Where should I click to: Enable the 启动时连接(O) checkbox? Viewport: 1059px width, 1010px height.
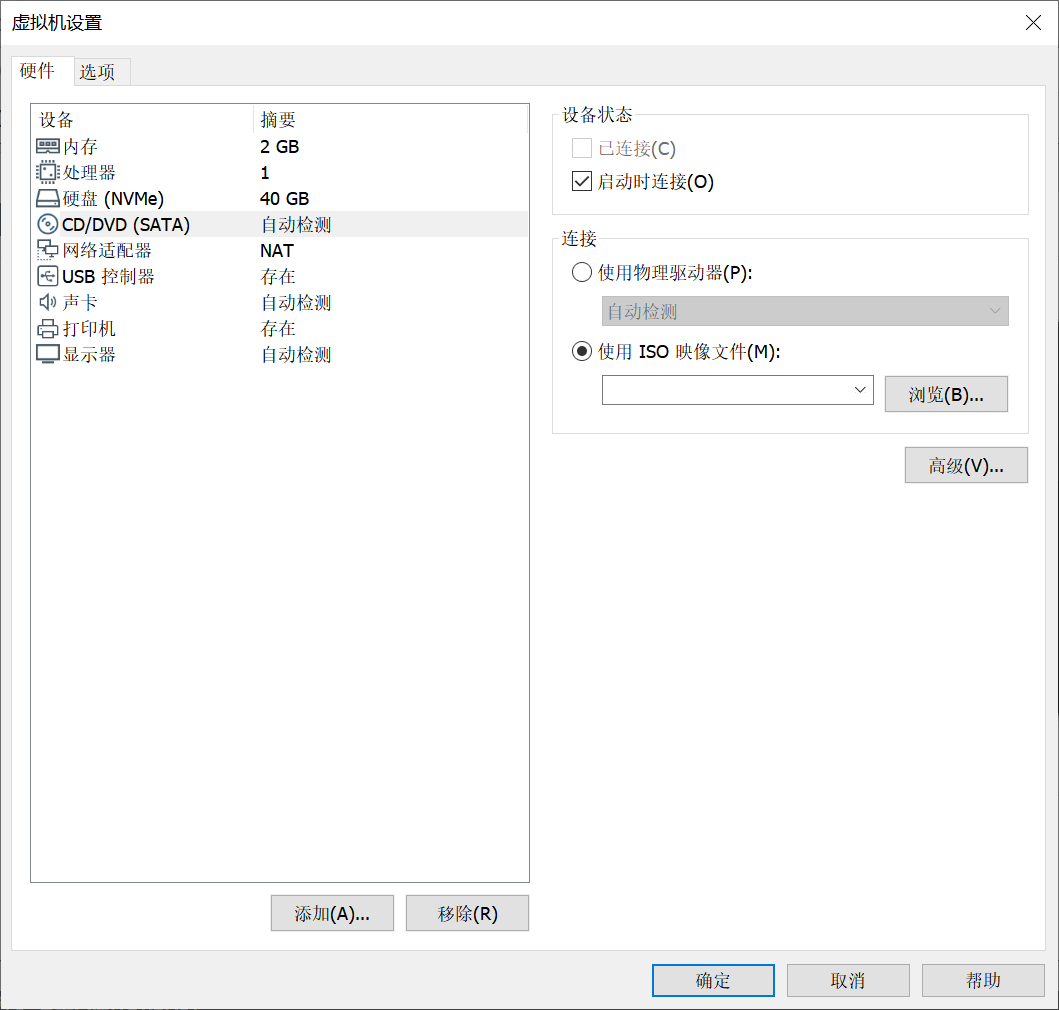[x=581, y=181]
